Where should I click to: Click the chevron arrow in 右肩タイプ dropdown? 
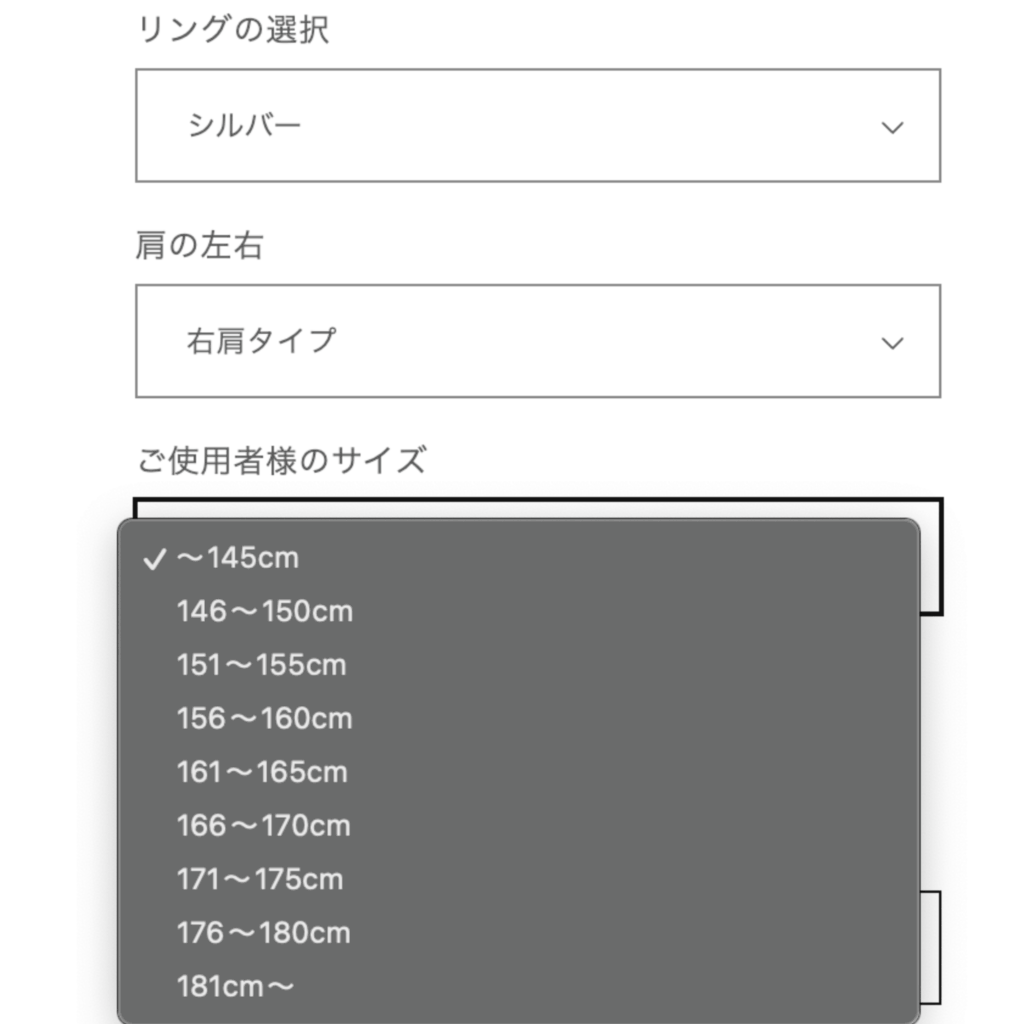tap(892, 343)
